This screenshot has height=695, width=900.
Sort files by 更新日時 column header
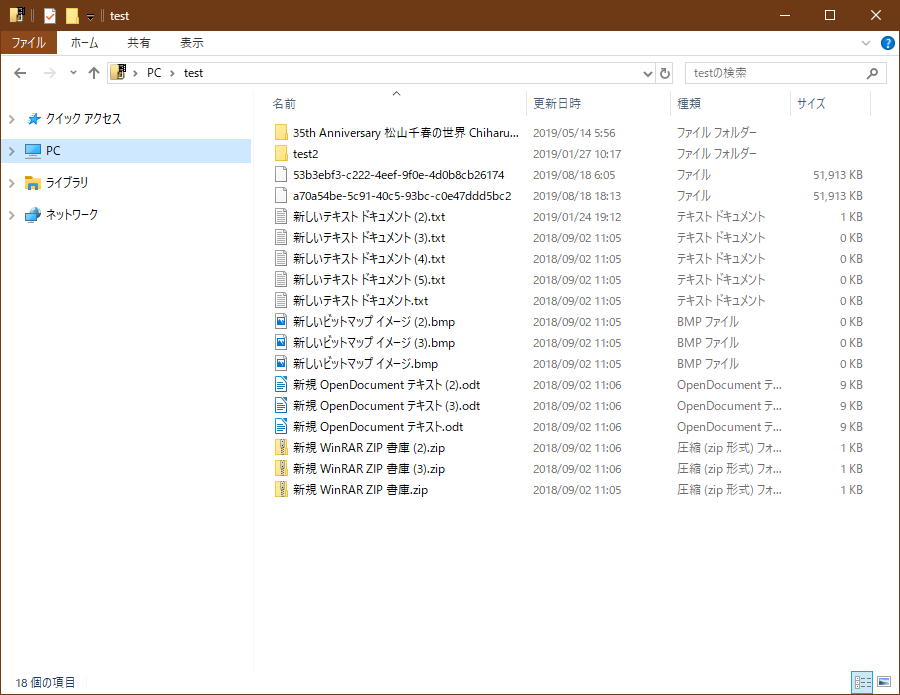[557, 103]
